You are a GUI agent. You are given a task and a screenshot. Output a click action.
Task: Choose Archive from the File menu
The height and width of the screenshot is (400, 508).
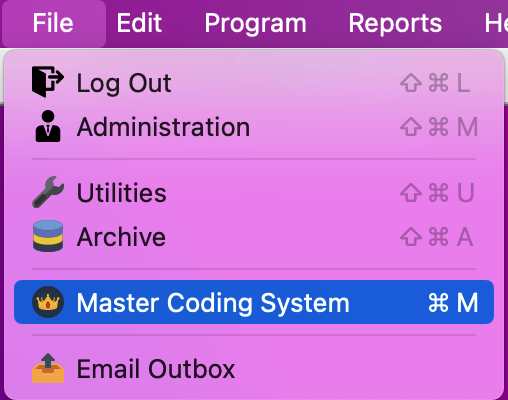[254, 236]
